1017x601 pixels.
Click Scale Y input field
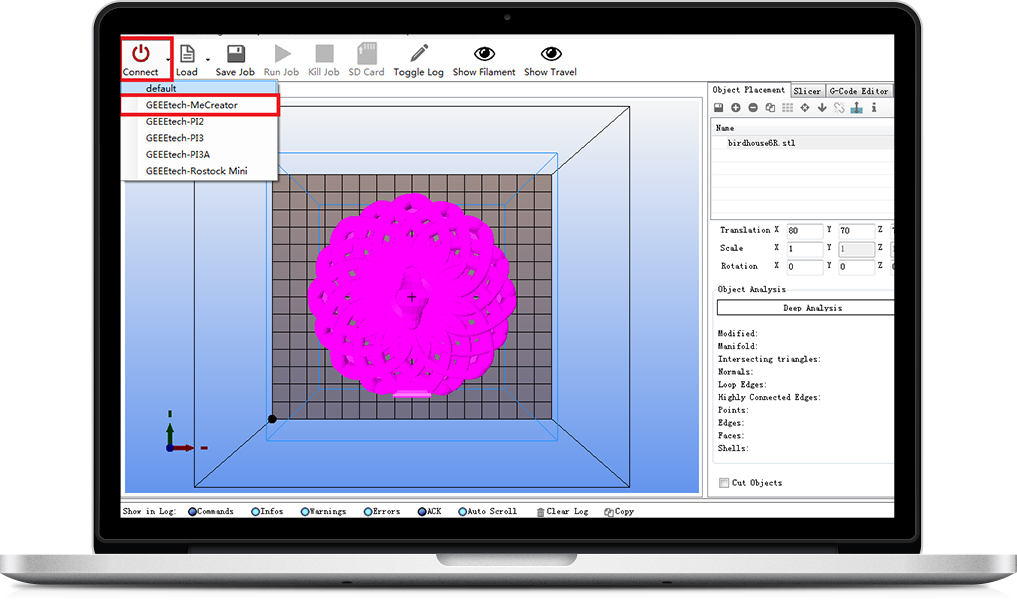pyautogui.click(x=856, y=248)
